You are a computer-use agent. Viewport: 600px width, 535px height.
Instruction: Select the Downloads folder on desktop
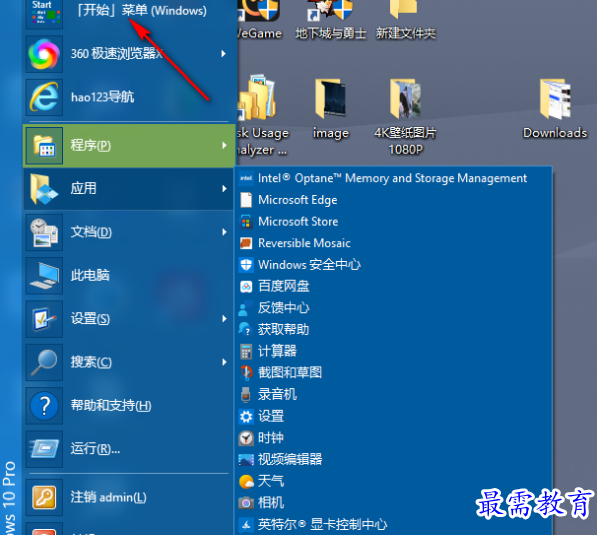pos(555,109)
